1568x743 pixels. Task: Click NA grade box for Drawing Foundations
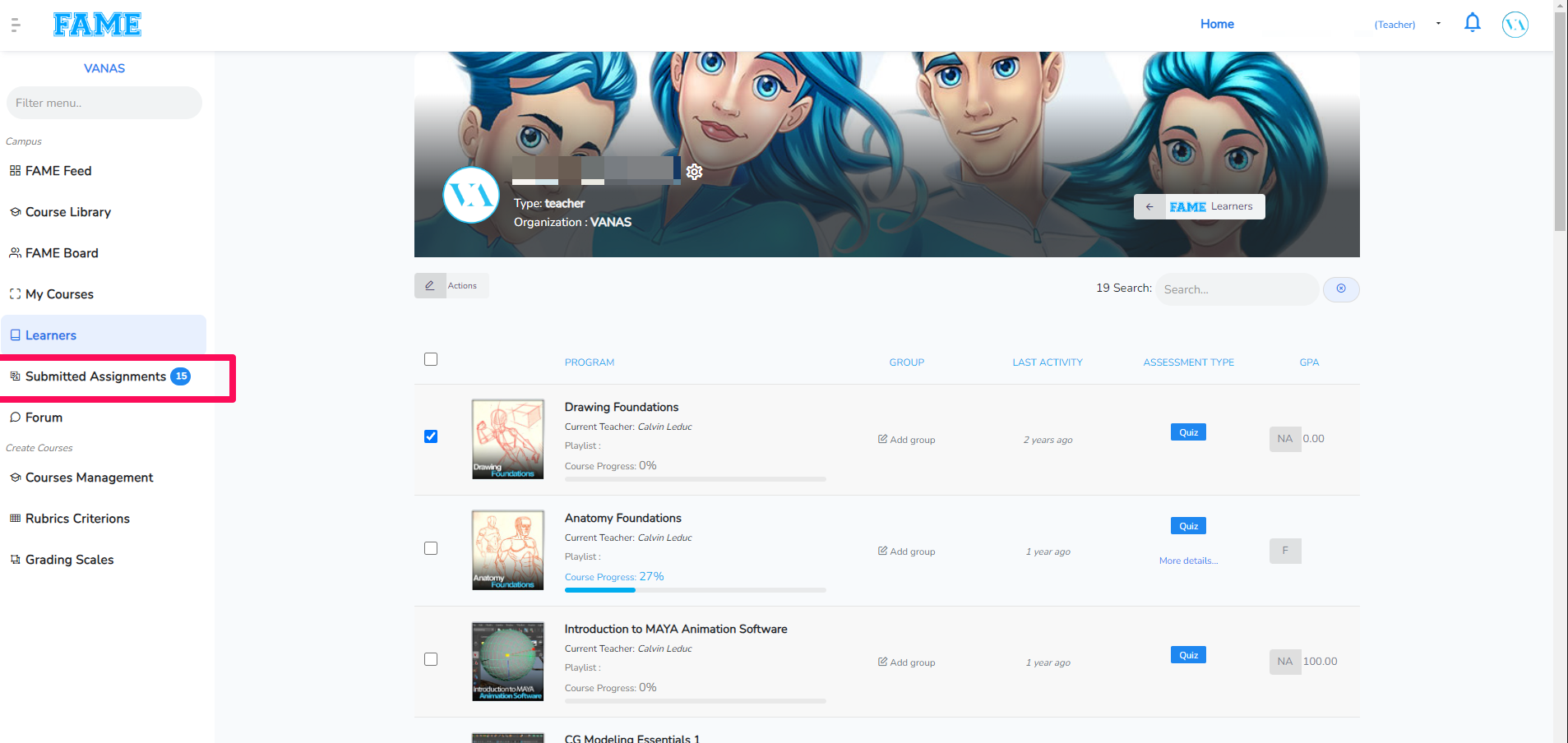[x=1285, y=439]
